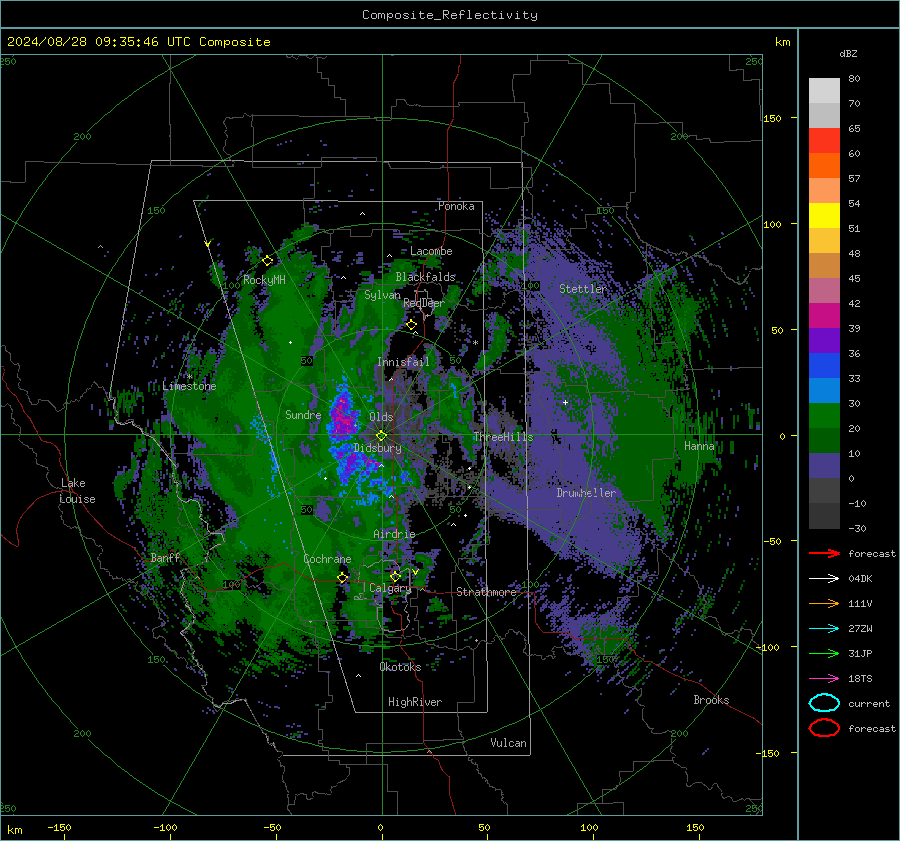Click the Ponoka label

[x=456, y=206]
